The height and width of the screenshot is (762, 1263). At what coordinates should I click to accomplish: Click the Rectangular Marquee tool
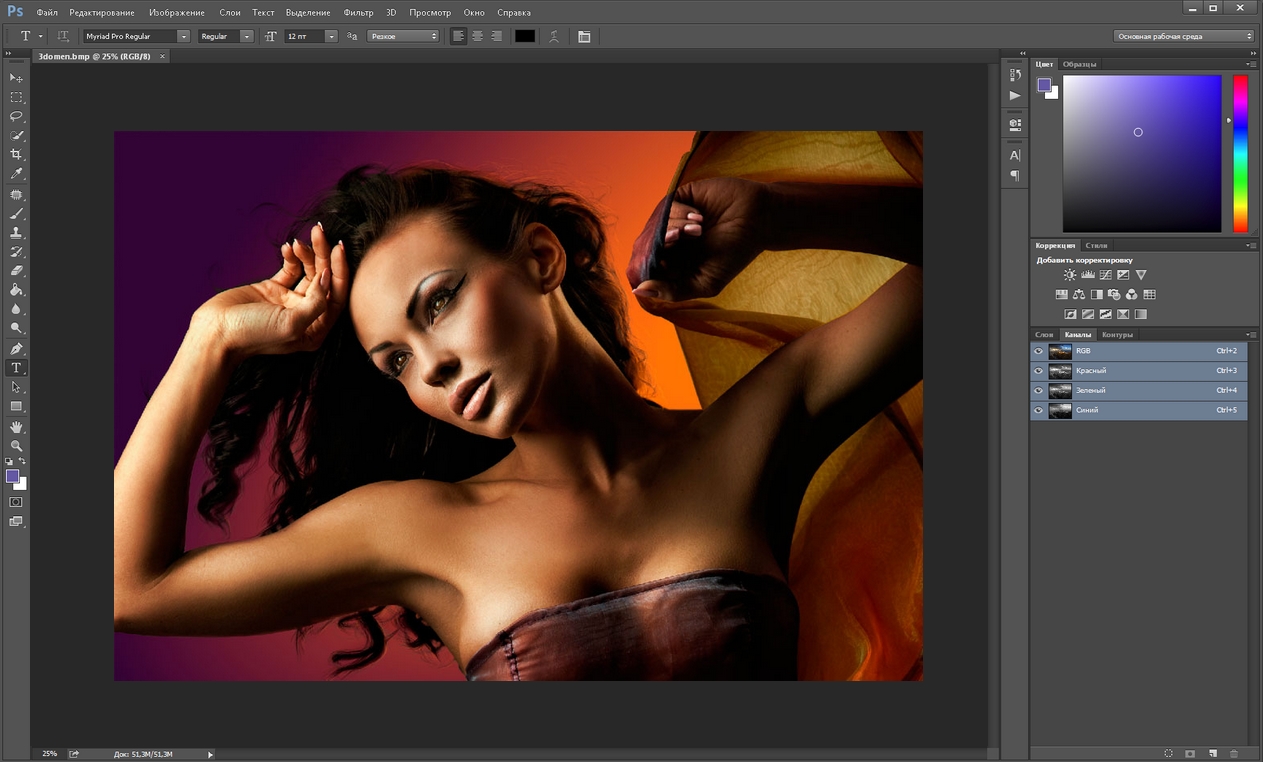point(16,97)
